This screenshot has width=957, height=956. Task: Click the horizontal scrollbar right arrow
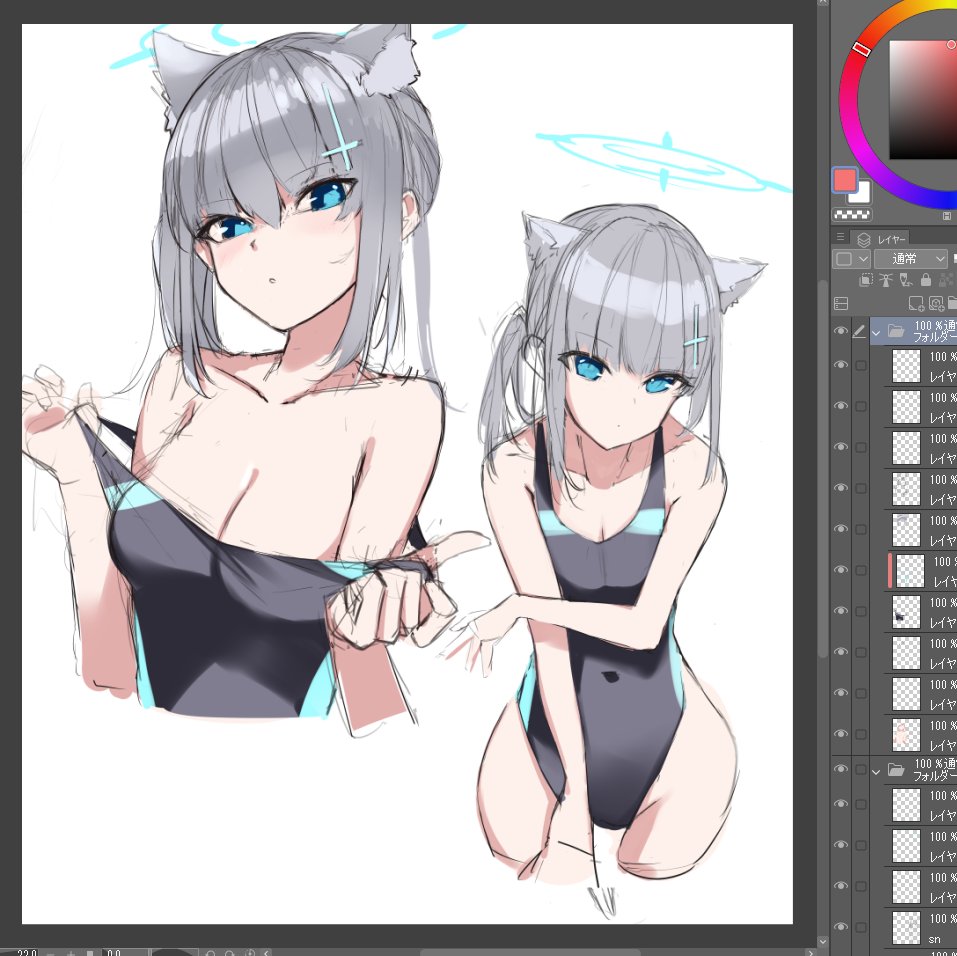811,952
